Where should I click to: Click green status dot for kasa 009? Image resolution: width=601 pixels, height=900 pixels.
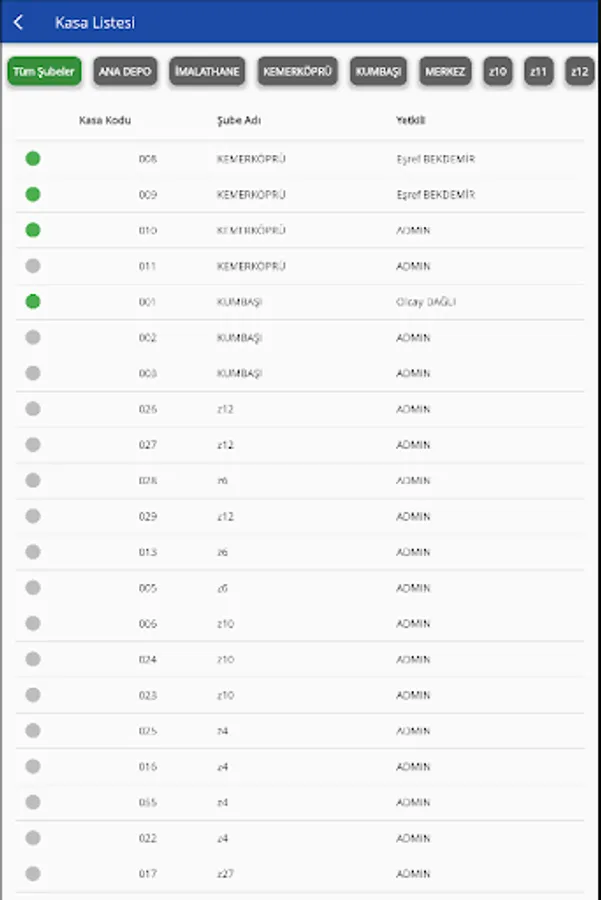33,194
